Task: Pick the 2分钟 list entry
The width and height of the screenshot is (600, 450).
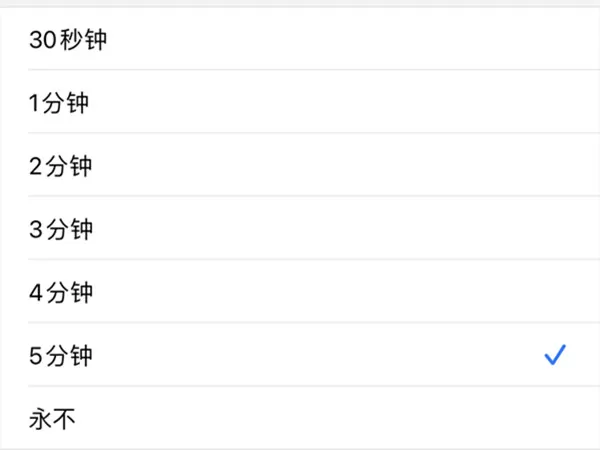Action: coord(300,165)
